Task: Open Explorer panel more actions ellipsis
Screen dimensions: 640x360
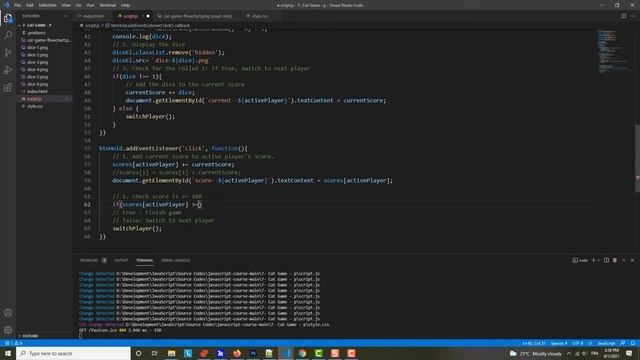Action: click(65, 16)
